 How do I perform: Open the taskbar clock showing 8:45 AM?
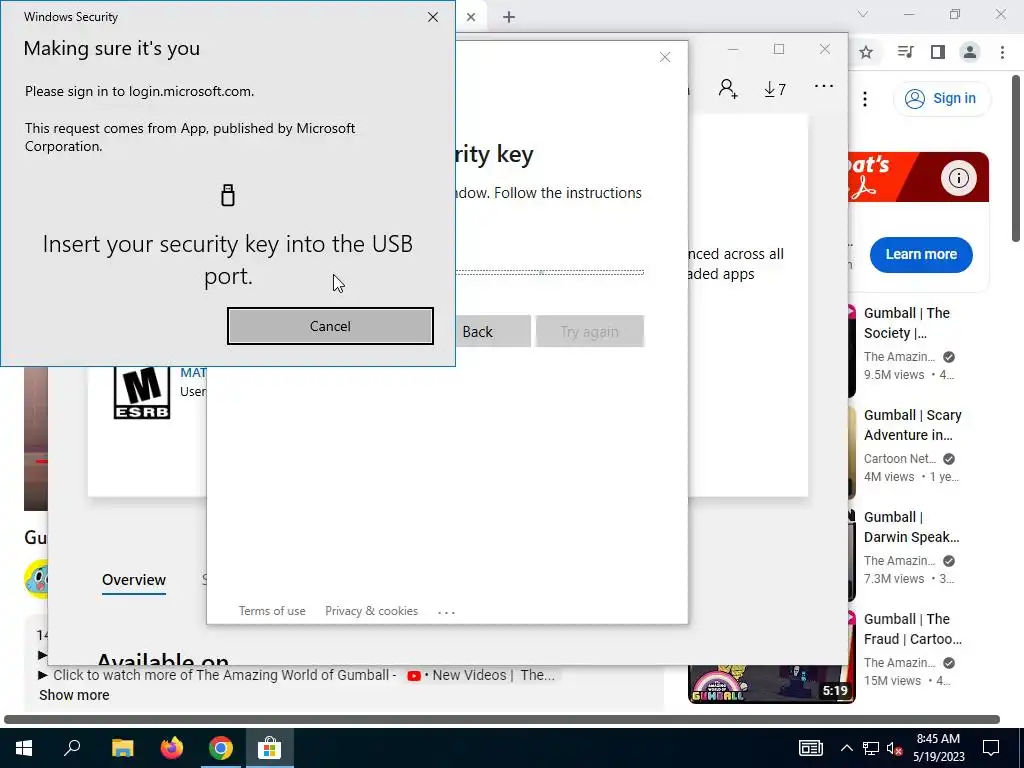click(938, 748)
